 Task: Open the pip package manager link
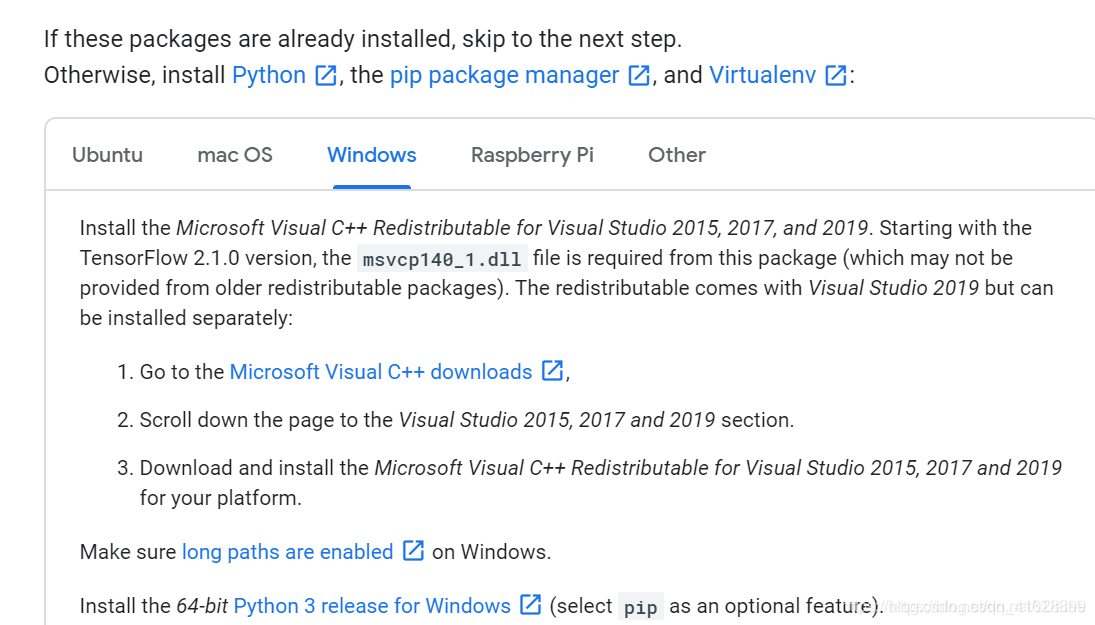504,75
